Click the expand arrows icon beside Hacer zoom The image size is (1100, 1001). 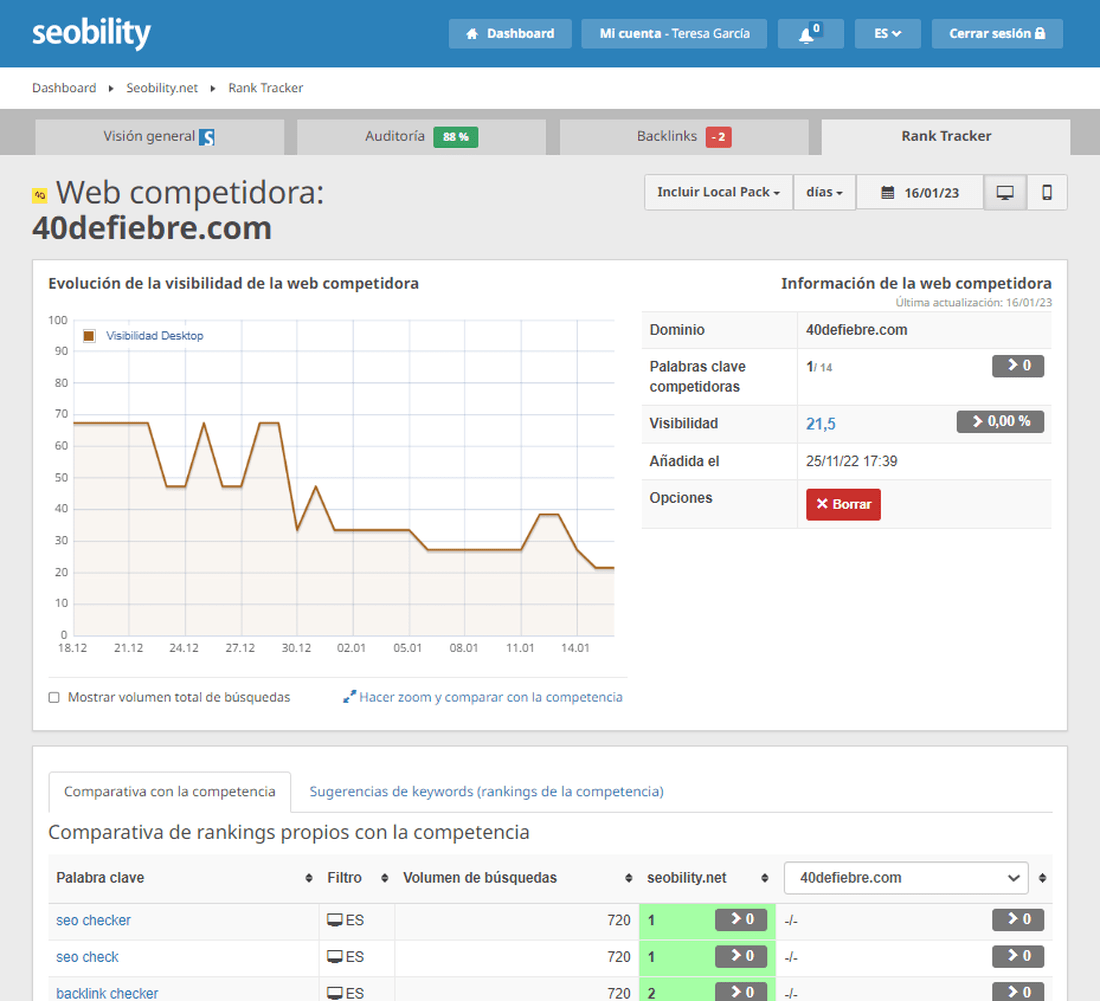(x=349, y=697)
